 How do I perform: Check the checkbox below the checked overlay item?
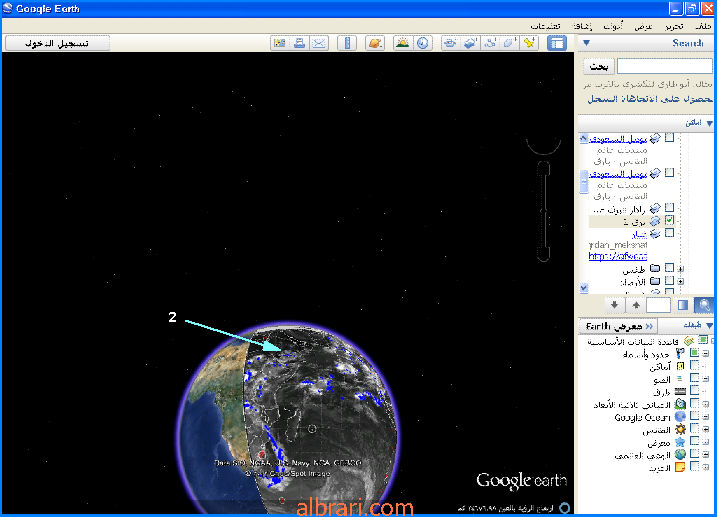[669, 233]
